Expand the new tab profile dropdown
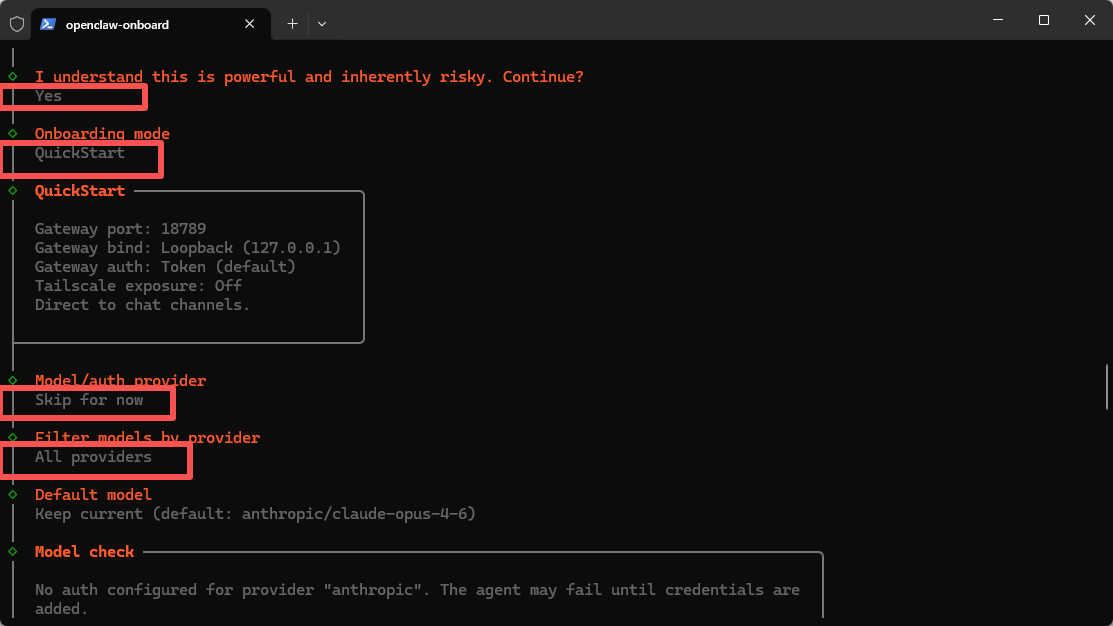This screenshot has height=626, width=1113. coord(322,23)
